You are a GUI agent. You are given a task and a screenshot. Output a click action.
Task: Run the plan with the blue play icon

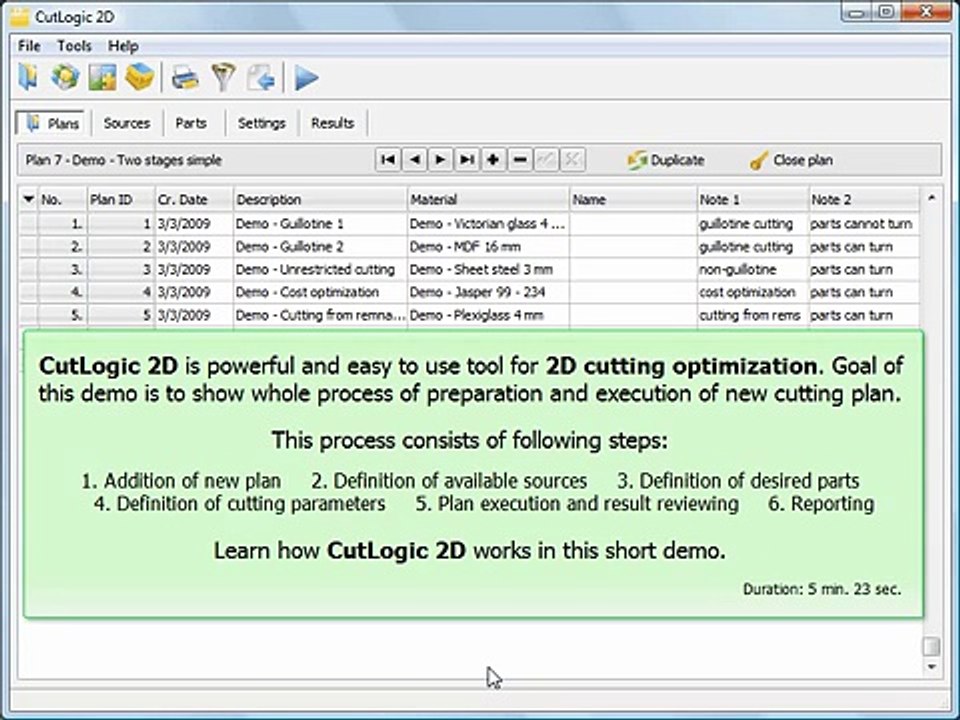306,78
